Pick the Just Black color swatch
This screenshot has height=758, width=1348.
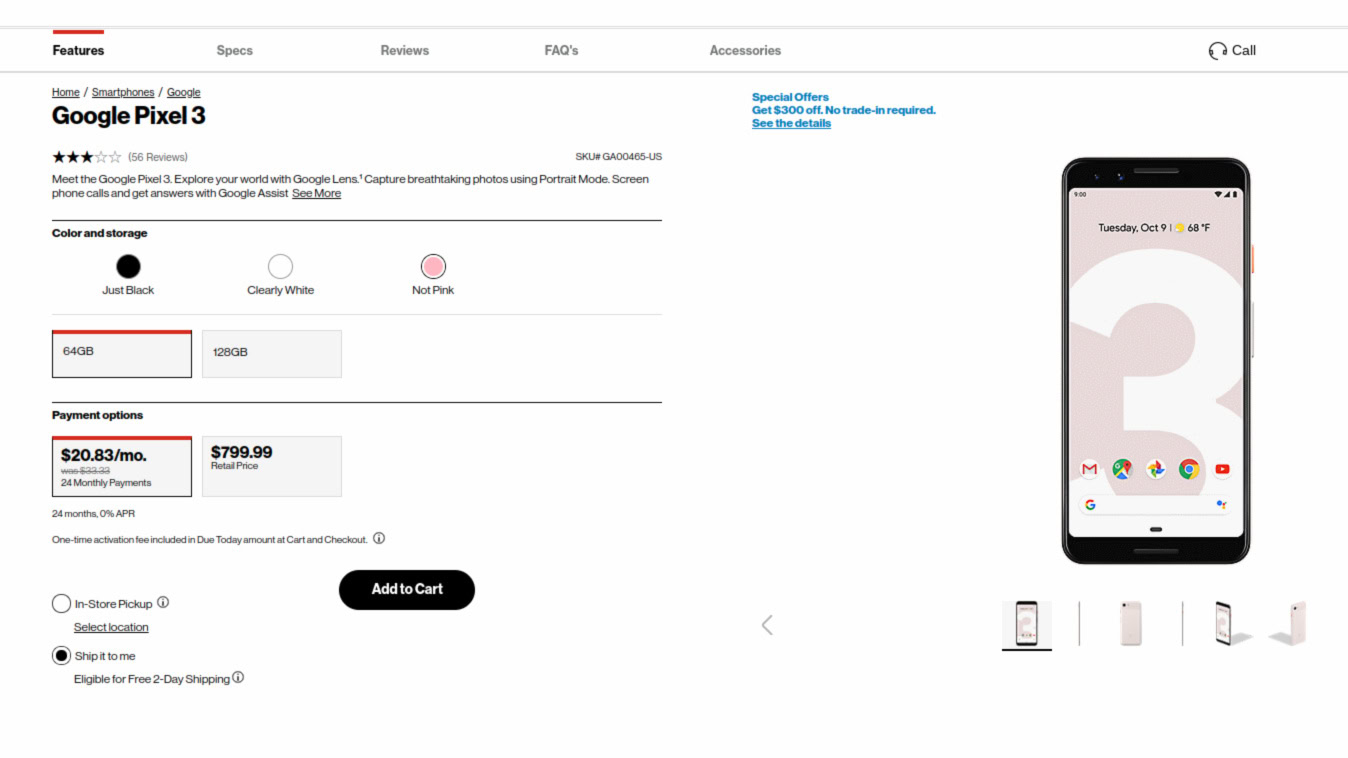[x=128, y=266]
